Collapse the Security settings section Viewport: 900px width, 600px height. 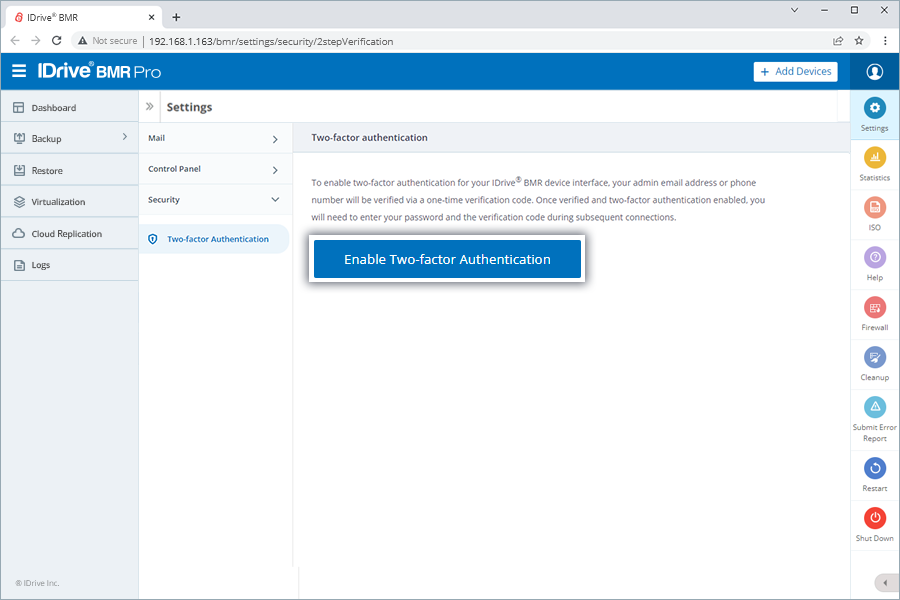[x=215, y=200]
